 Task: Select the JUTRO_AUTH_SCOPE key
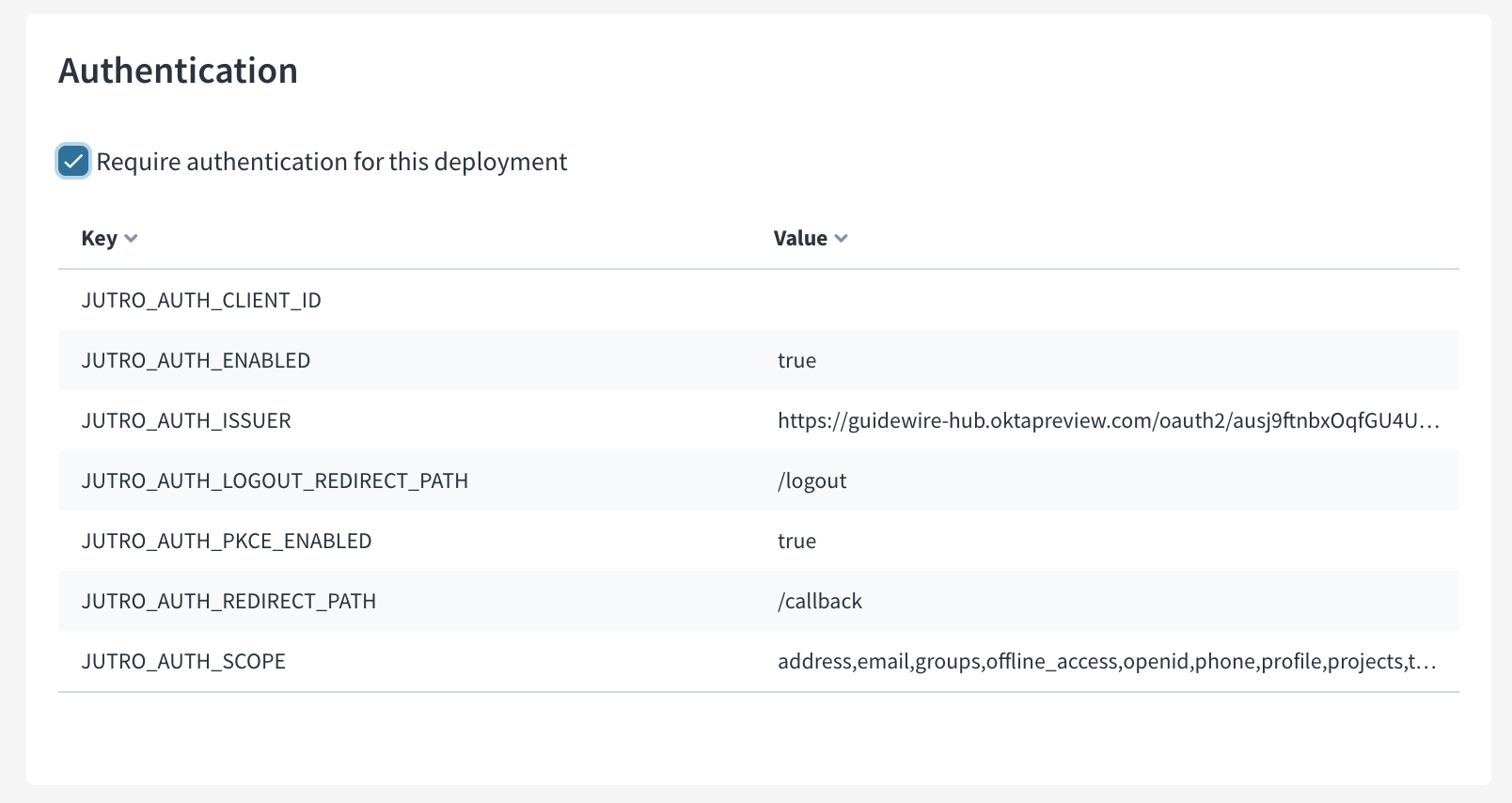(183, 661)
